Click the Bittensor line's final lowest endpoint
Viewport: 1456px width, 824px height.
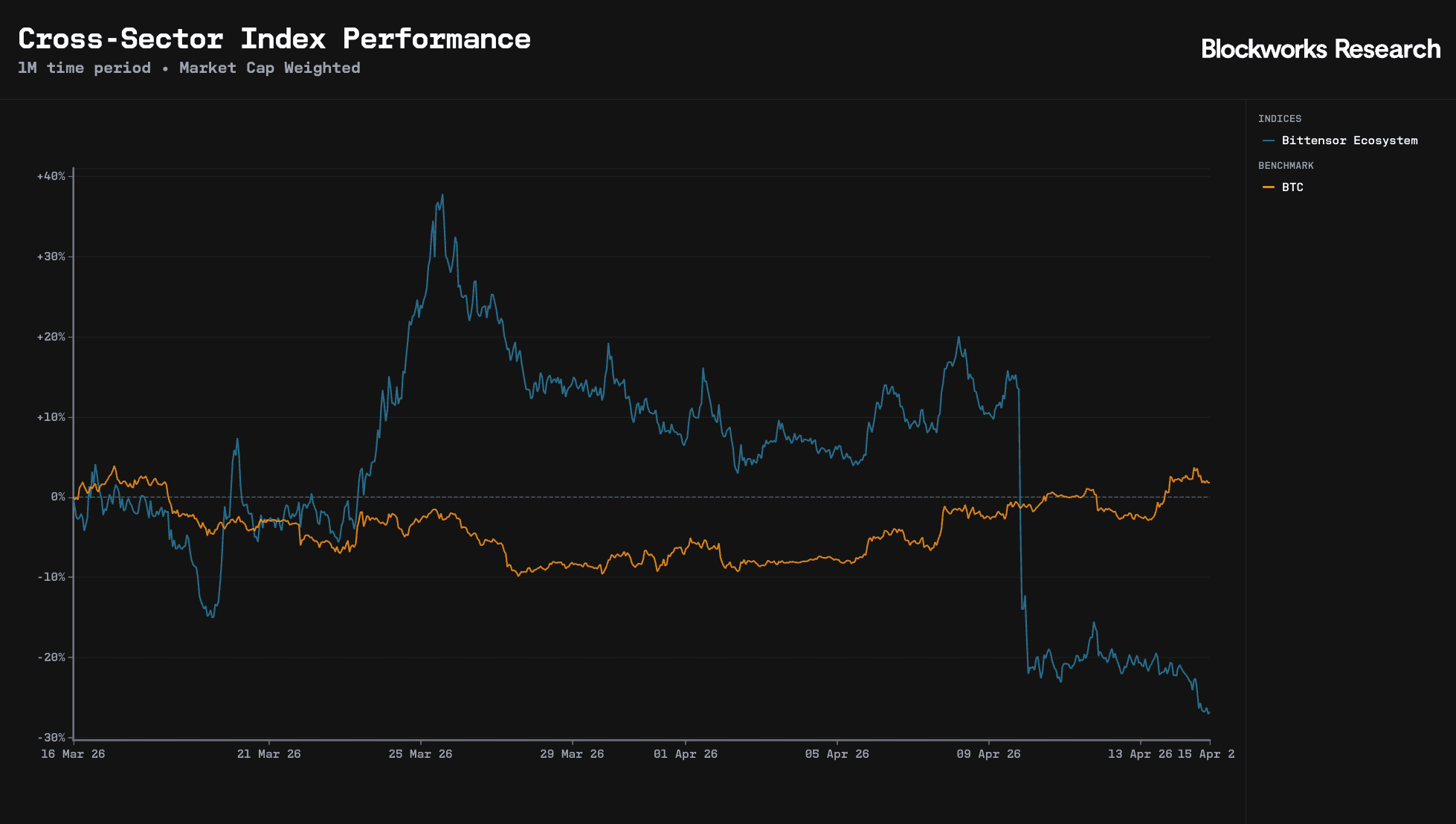click(x=1208, y=713)
